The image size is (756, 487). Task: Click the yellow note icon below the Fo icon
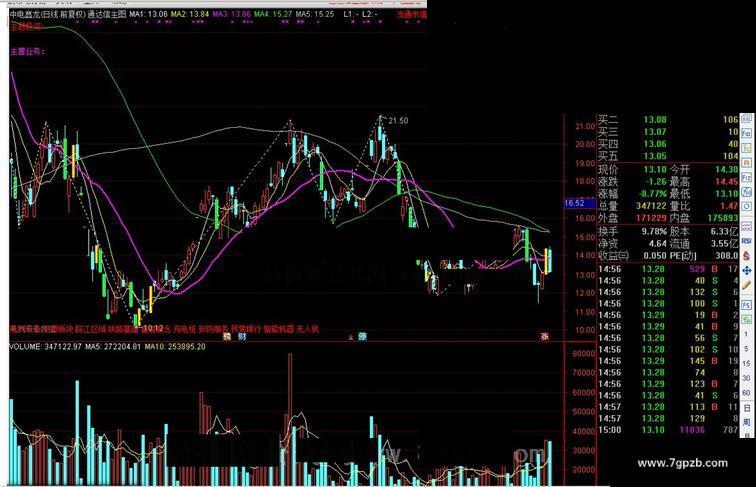click(746, 148)
